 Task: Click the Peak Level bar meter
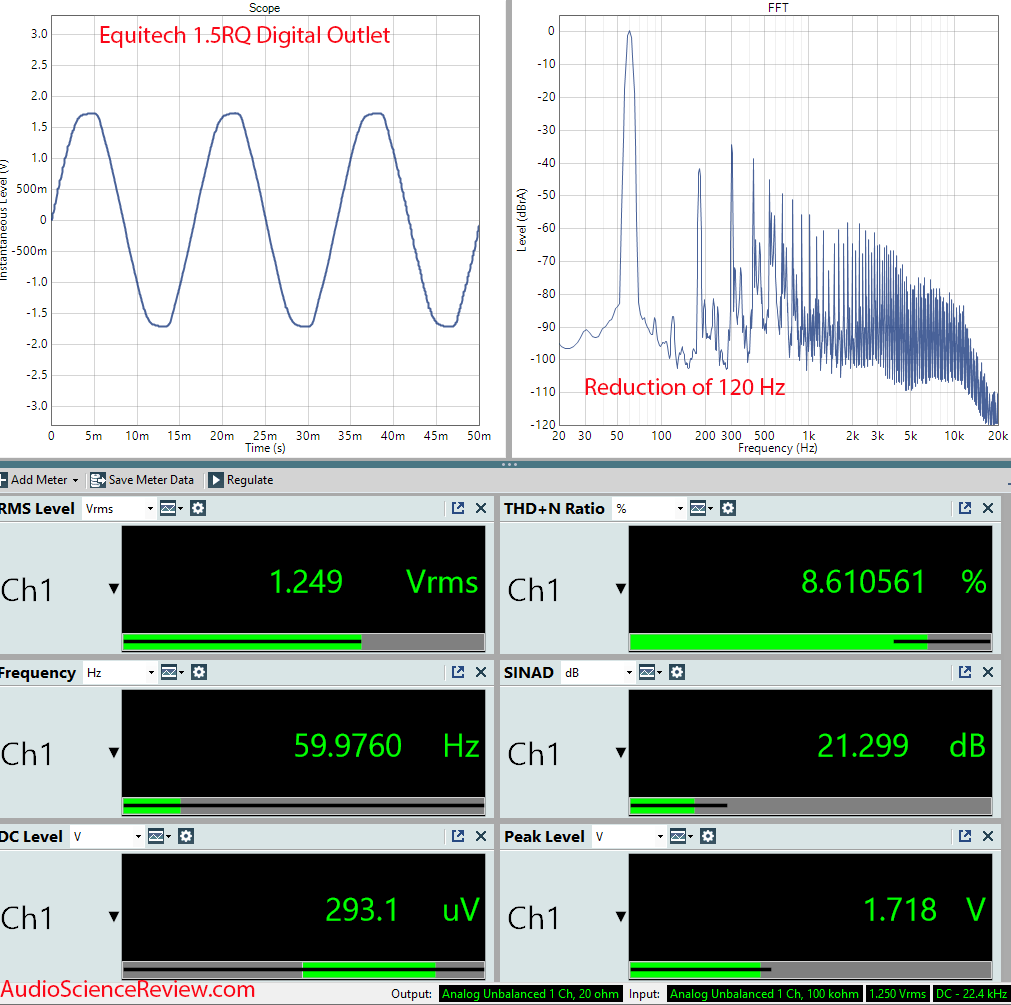810,970
